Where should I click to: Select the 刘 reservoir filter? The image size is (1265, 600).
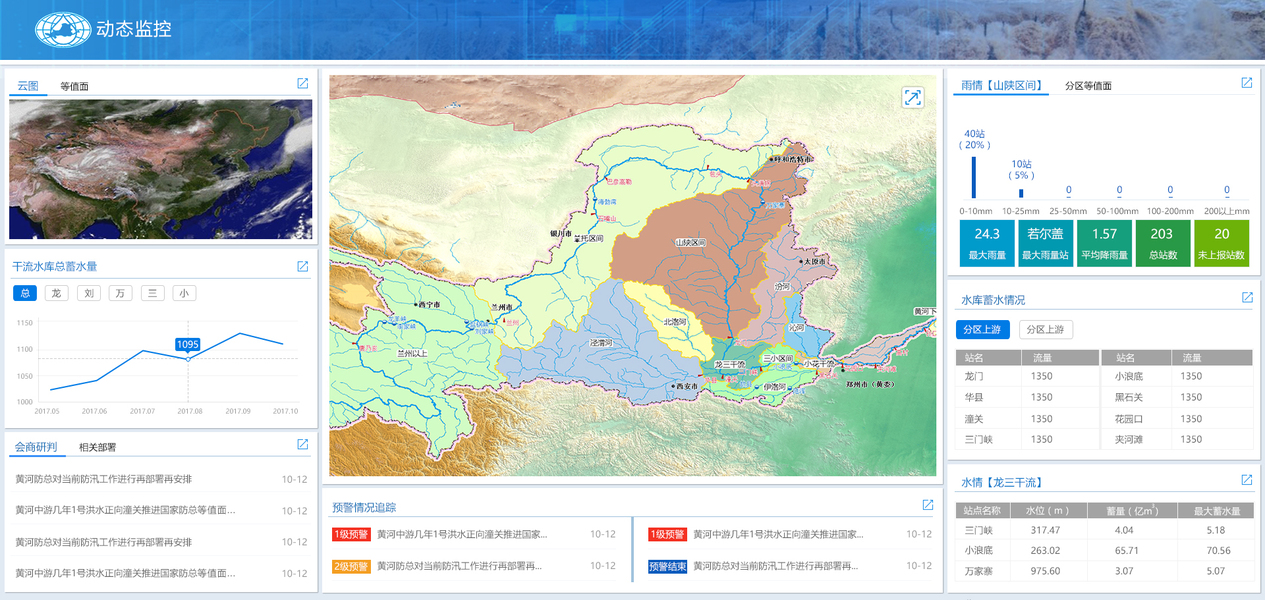point(89,293)
